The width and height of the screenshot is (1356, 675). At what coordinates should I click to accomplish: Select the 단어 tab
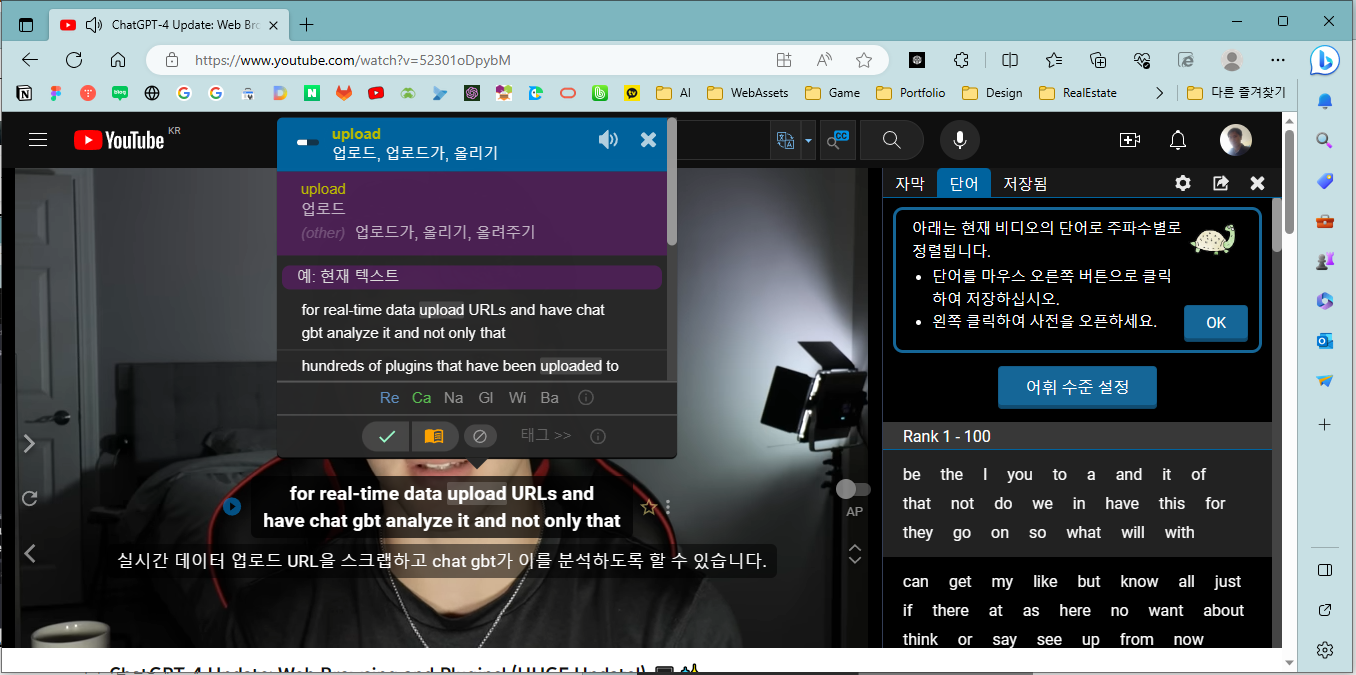pyautogui.click(x=964, y=183)
